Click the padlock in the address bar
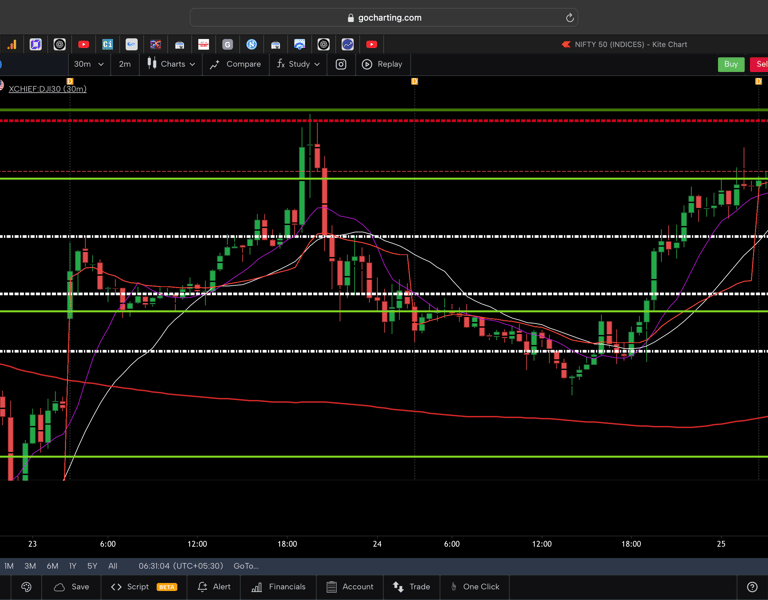 [x=351, y=18]
